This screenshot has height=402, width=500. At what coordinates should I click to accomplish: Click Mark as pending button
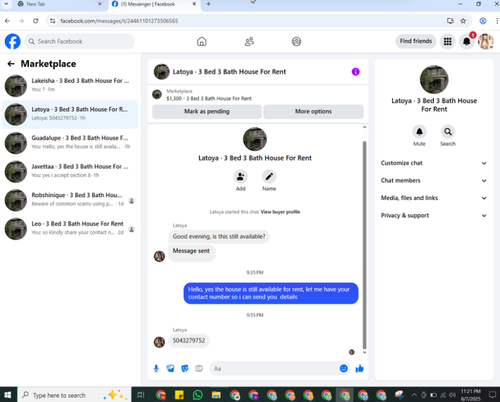(207, 112)
